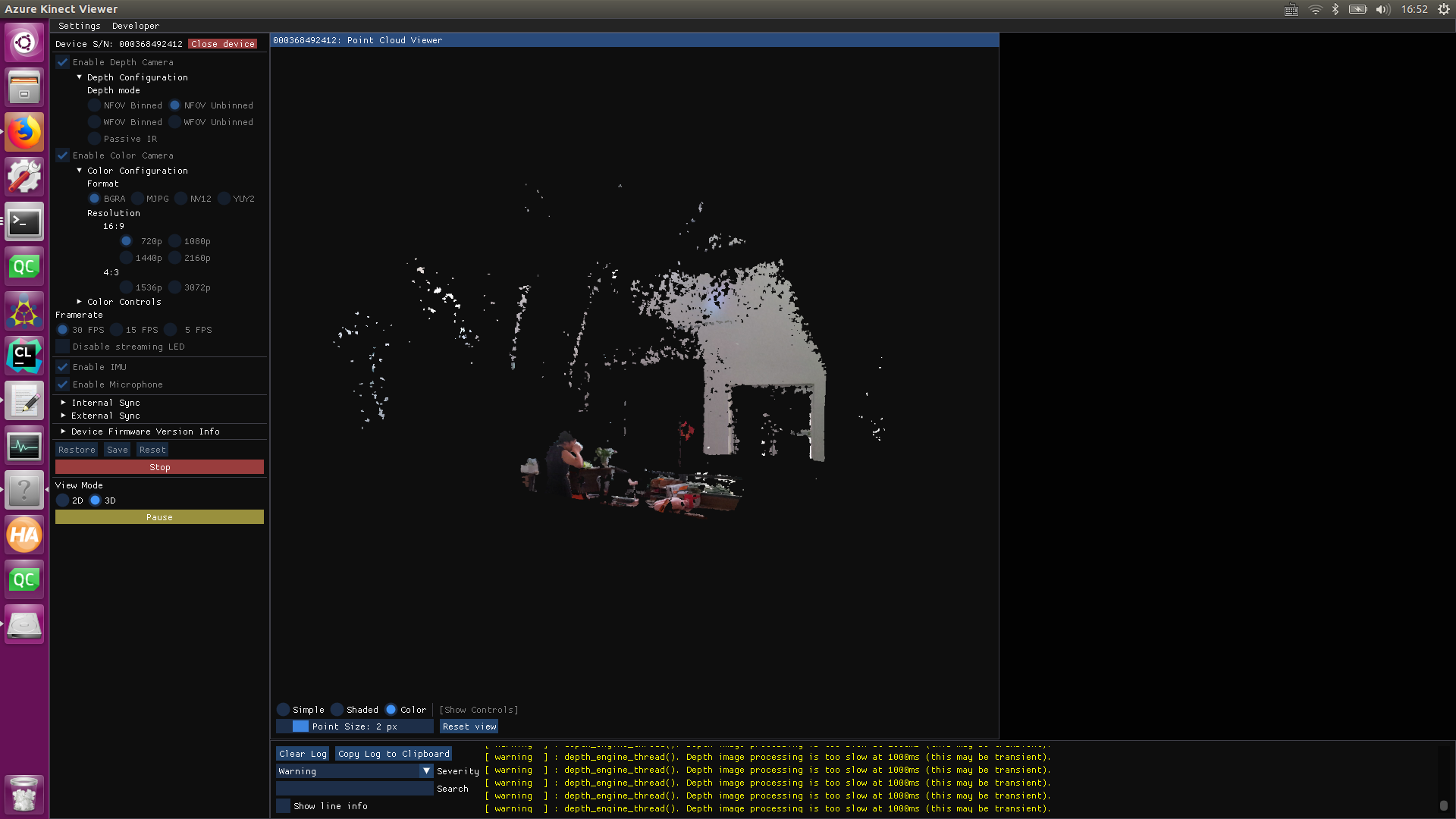
Task: Select the 2D view mode
Action: pos(63,500)
